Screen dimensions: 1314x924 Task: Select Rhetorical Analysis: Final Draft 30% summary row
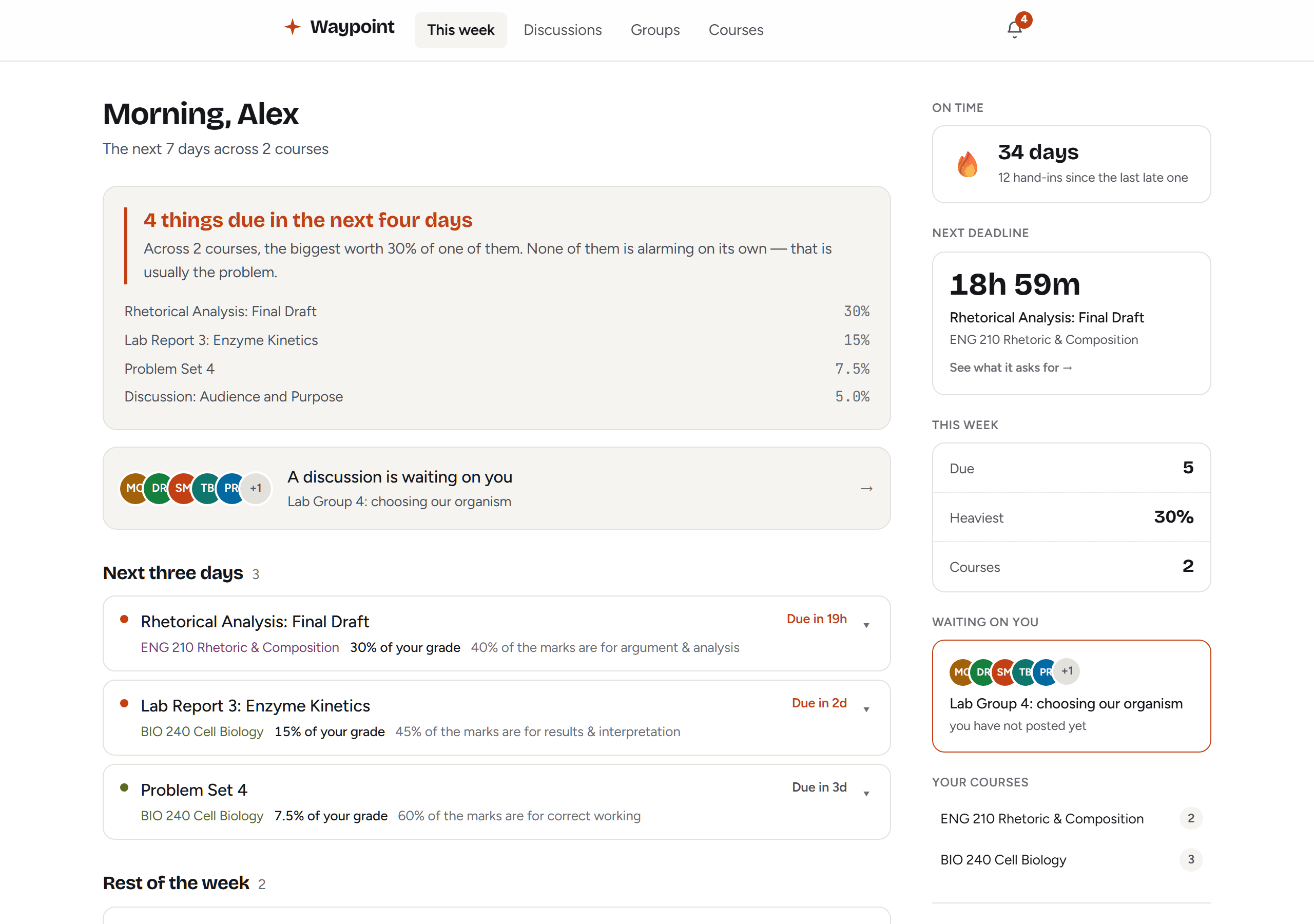click(497, 312)
